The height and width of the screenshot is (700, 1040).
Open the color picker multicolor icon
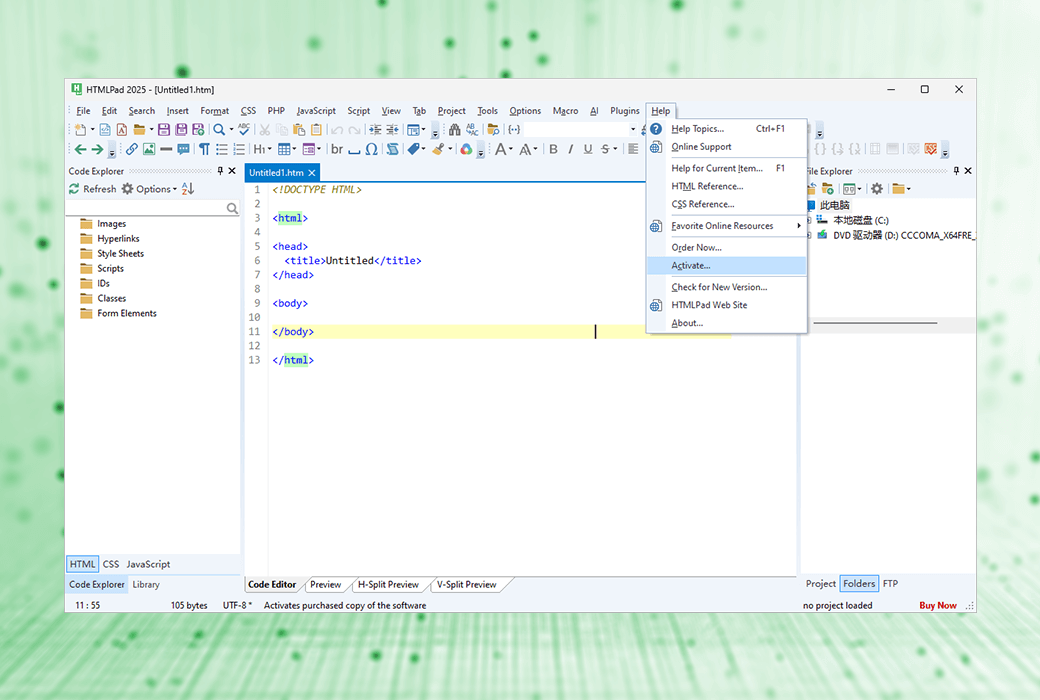click(466, 149)
